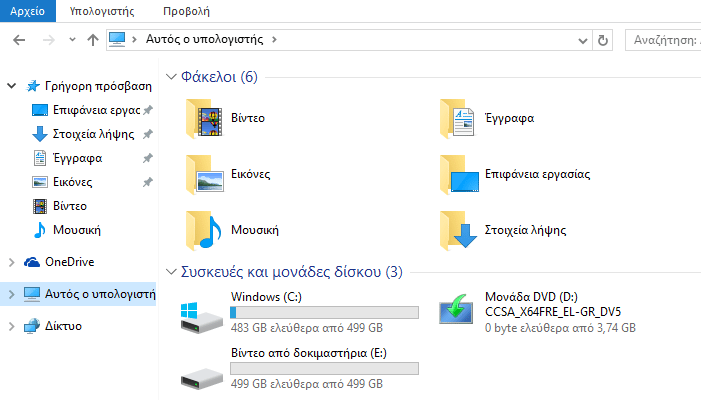This screenshot has width=701, height=400.
Task: Click the 483 GB ελεύθερα από 499 GB text
Action: (x=307, y=328)
